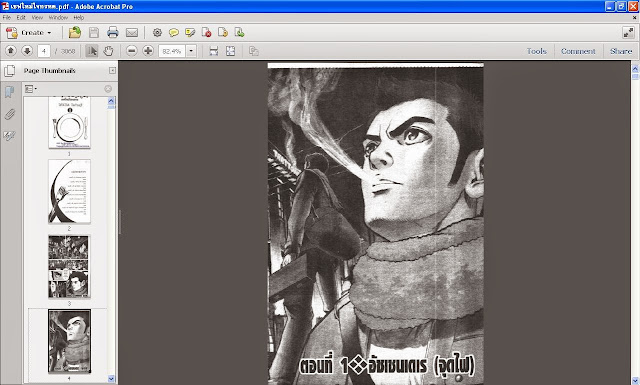The height and width of the screenshot is (385, 640).
Task: Fit one full page icon
Action: 231,51
